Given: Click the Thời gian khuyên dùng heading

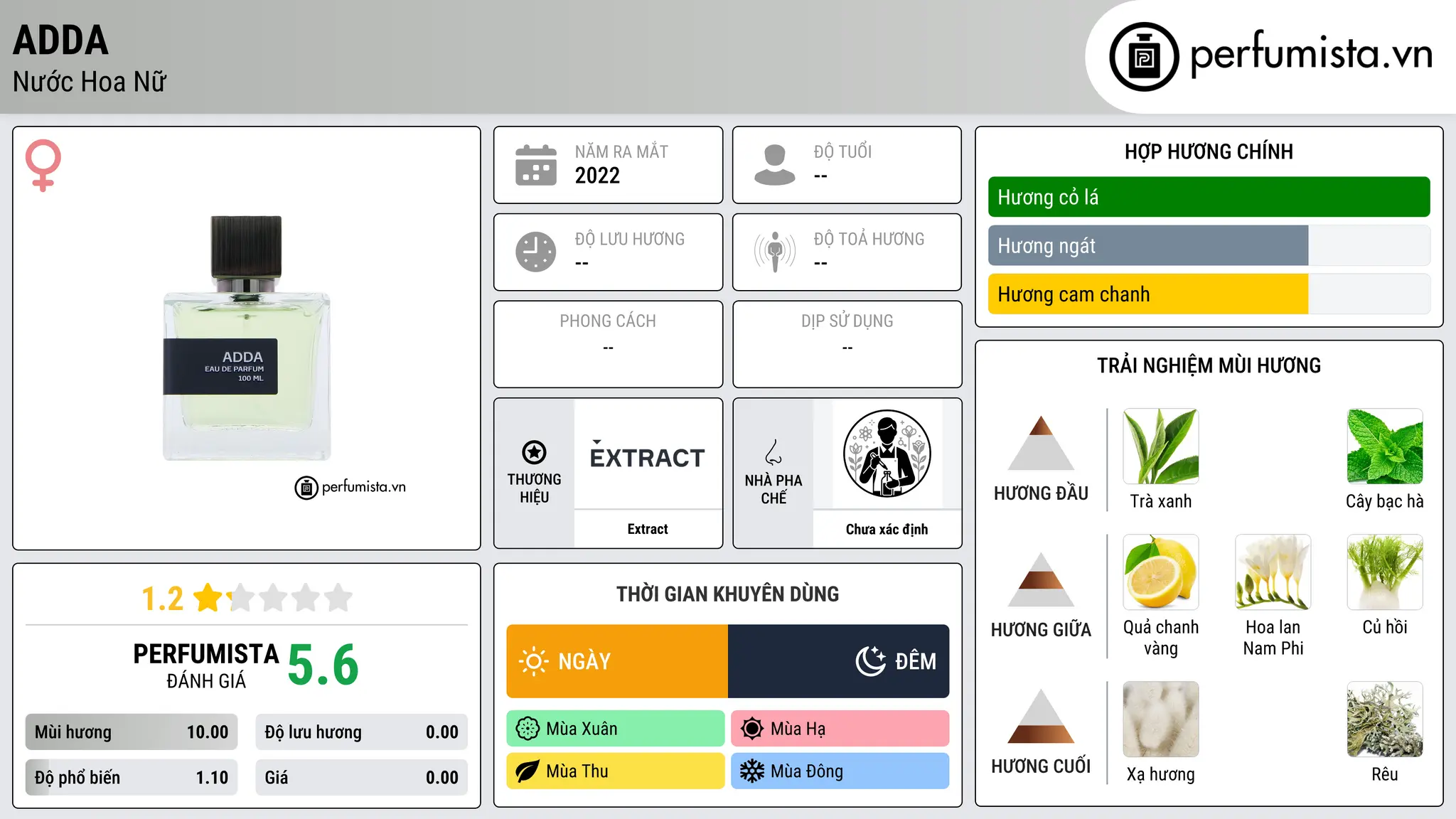Looking at the screenshot, I should (x=728, y=594).
